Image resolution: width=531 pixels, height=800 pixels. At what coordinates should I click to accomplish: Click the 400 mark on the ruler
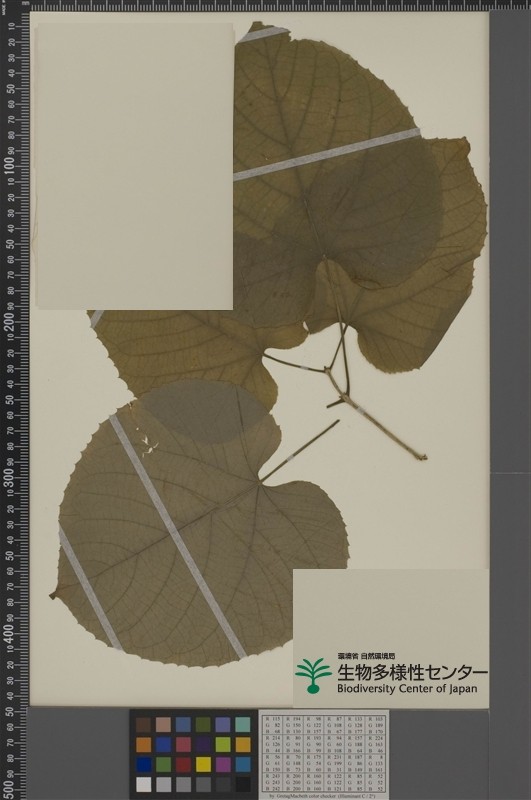[10, 633]
